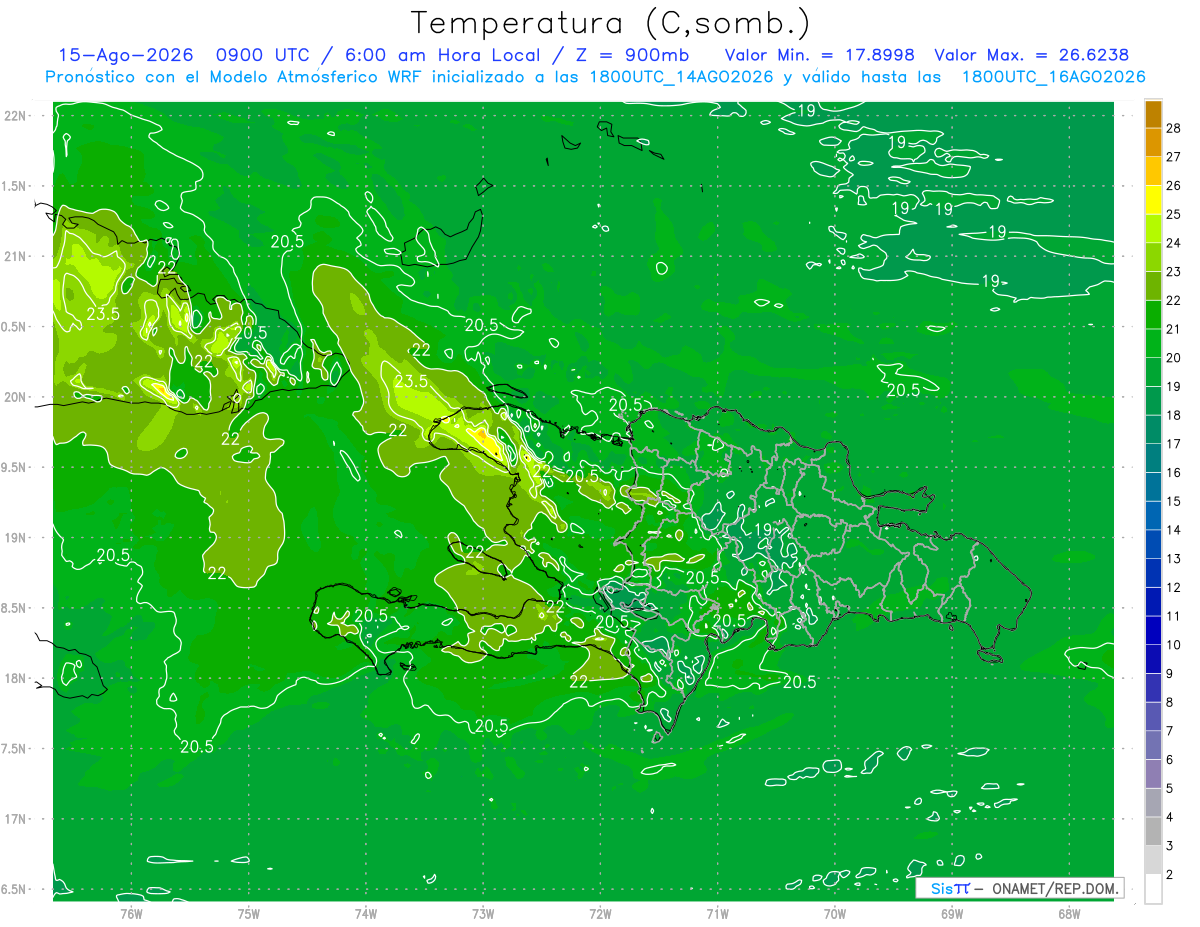Pick the lime swatch between 23 and 24
The width and height of the screenshot is (1200, 927).
(x=1153, y=258)
